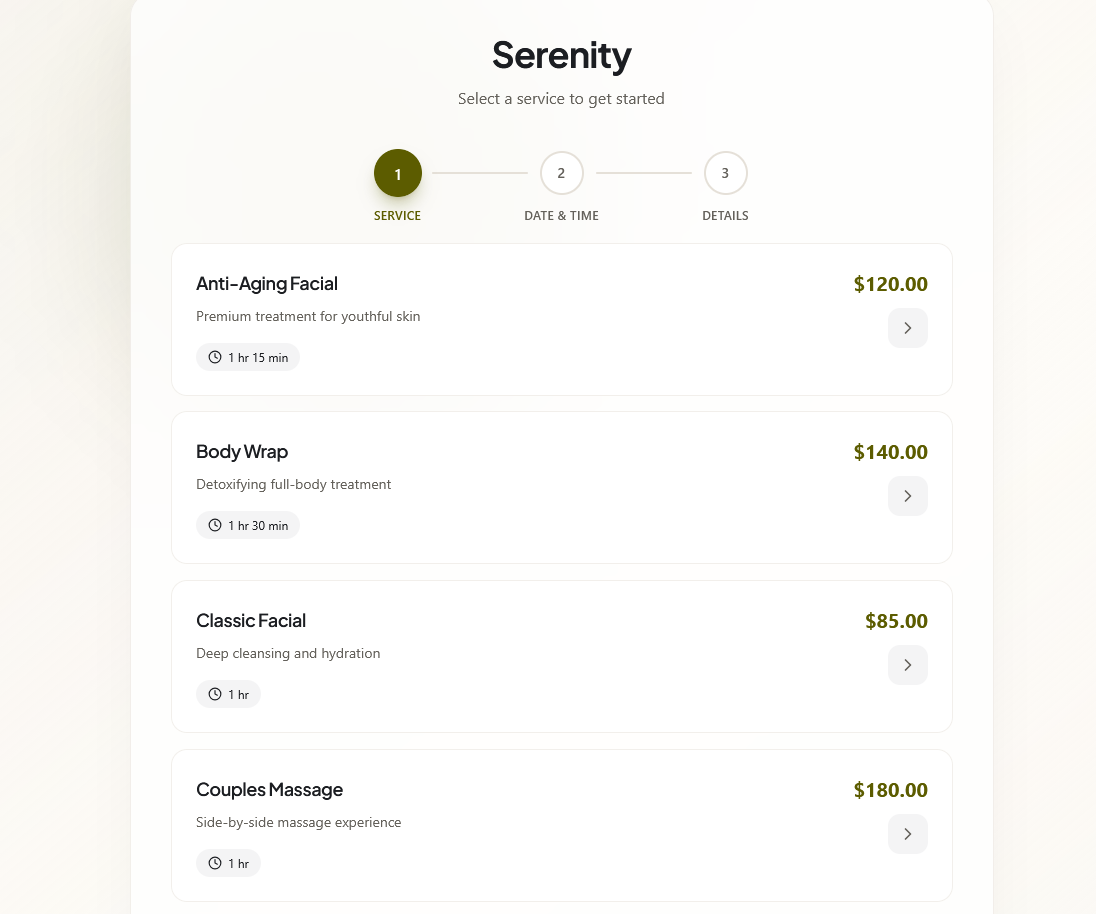Jump to step 2 Date & Time circle
The width and height of the screenshot is (1096, 914).
[561, 173]
